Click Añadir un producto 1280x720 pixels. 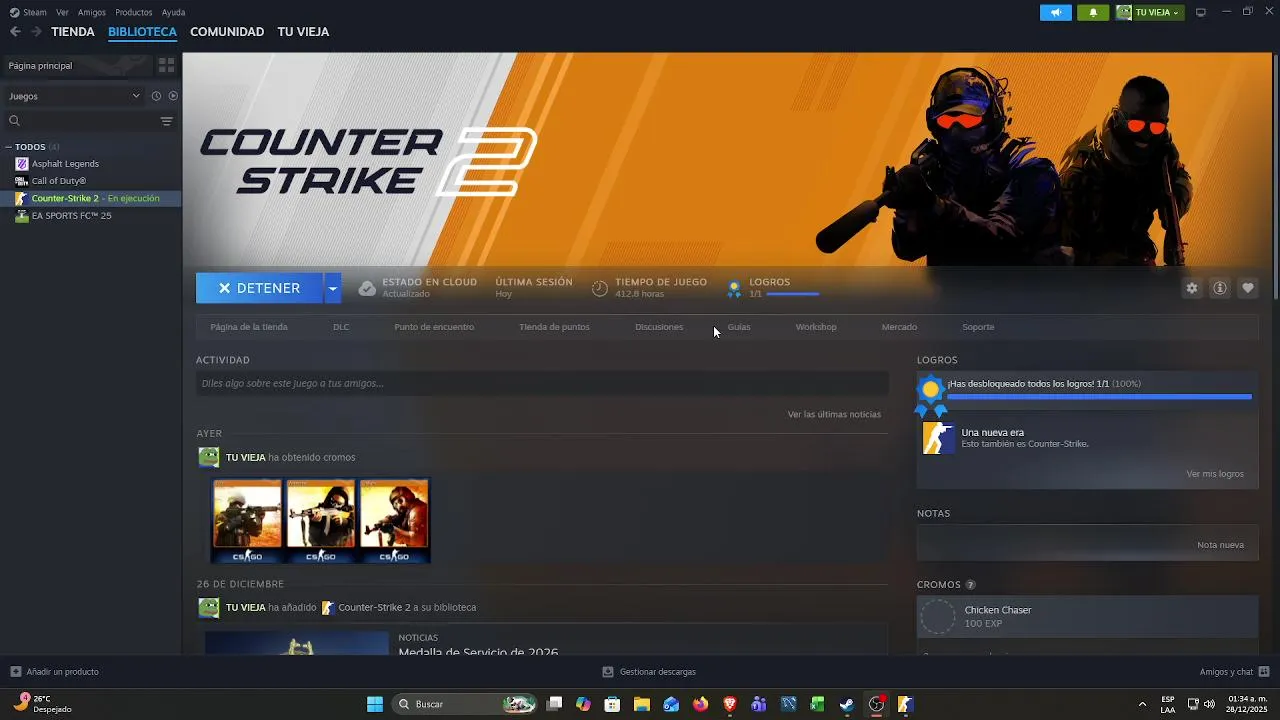tap(54, 672)
